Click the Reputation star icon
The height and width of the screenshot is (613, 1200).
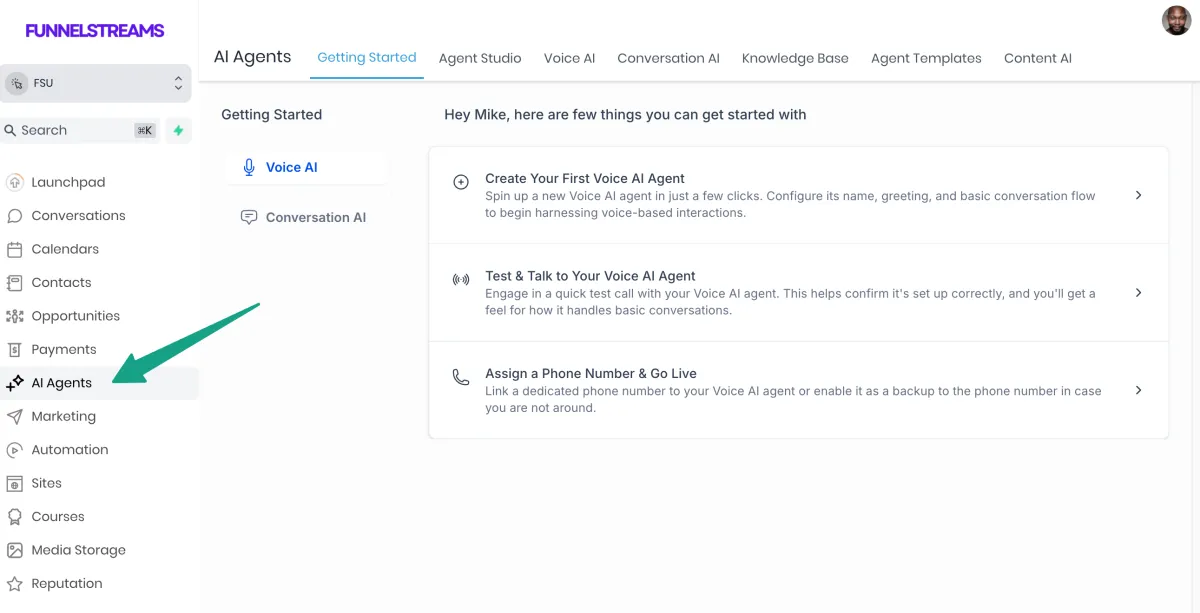[14, 584]
